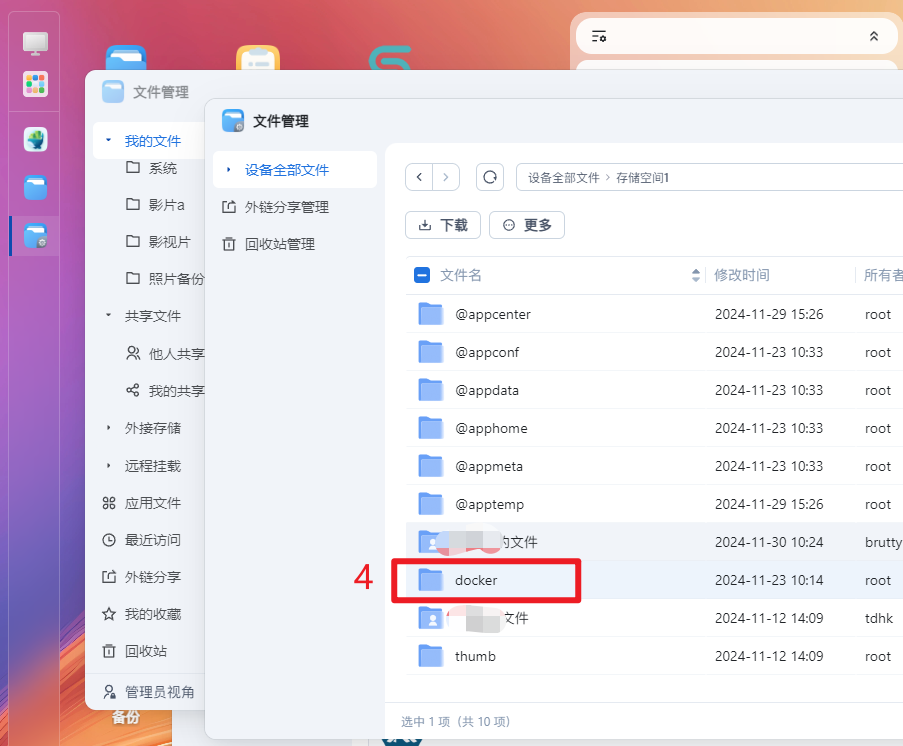Select the docker folder icon
903x746 pixels.
(x=430, y=580)
